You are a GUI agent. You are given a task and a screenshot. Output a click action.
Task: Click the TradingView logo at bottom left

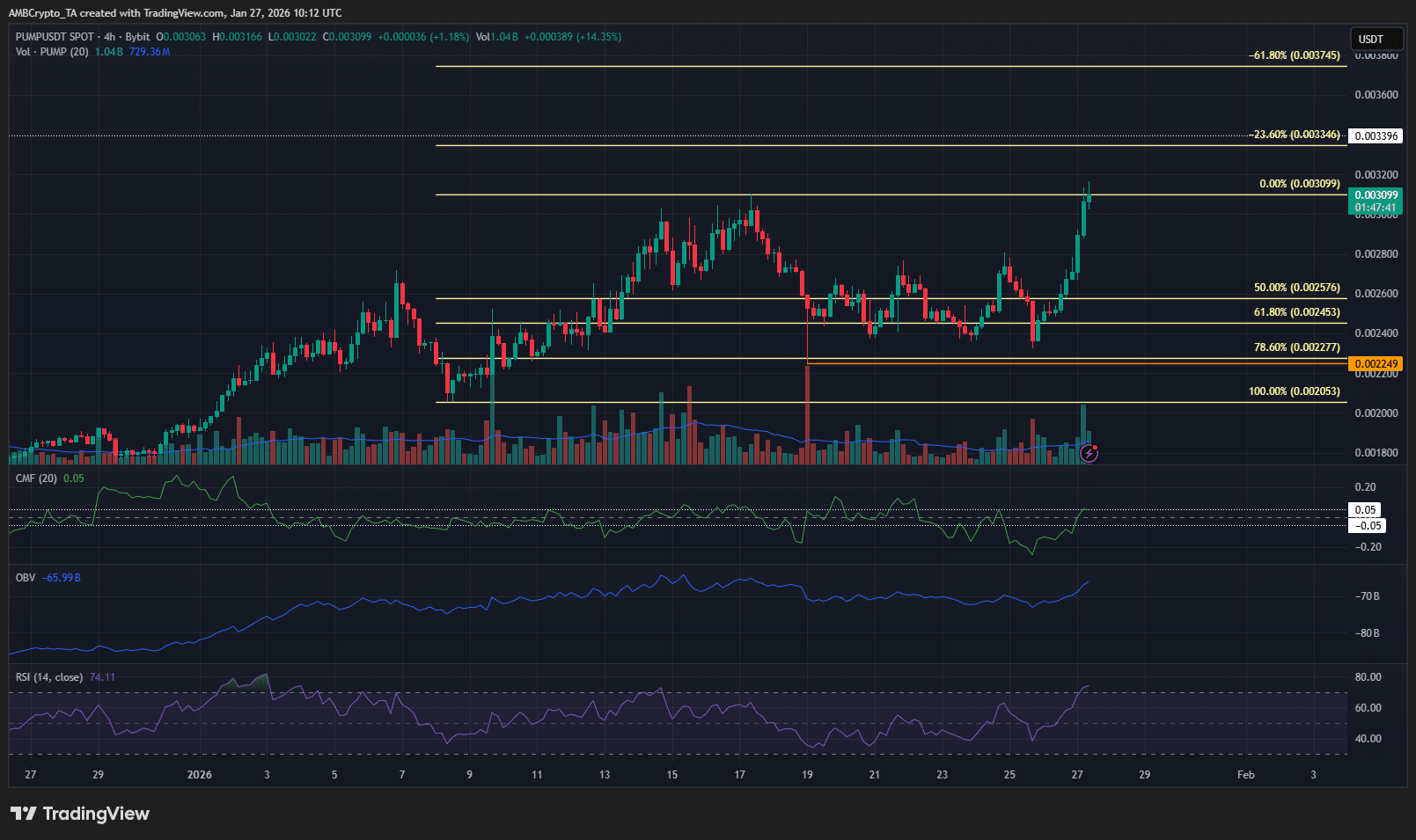(x=80, y=814)
